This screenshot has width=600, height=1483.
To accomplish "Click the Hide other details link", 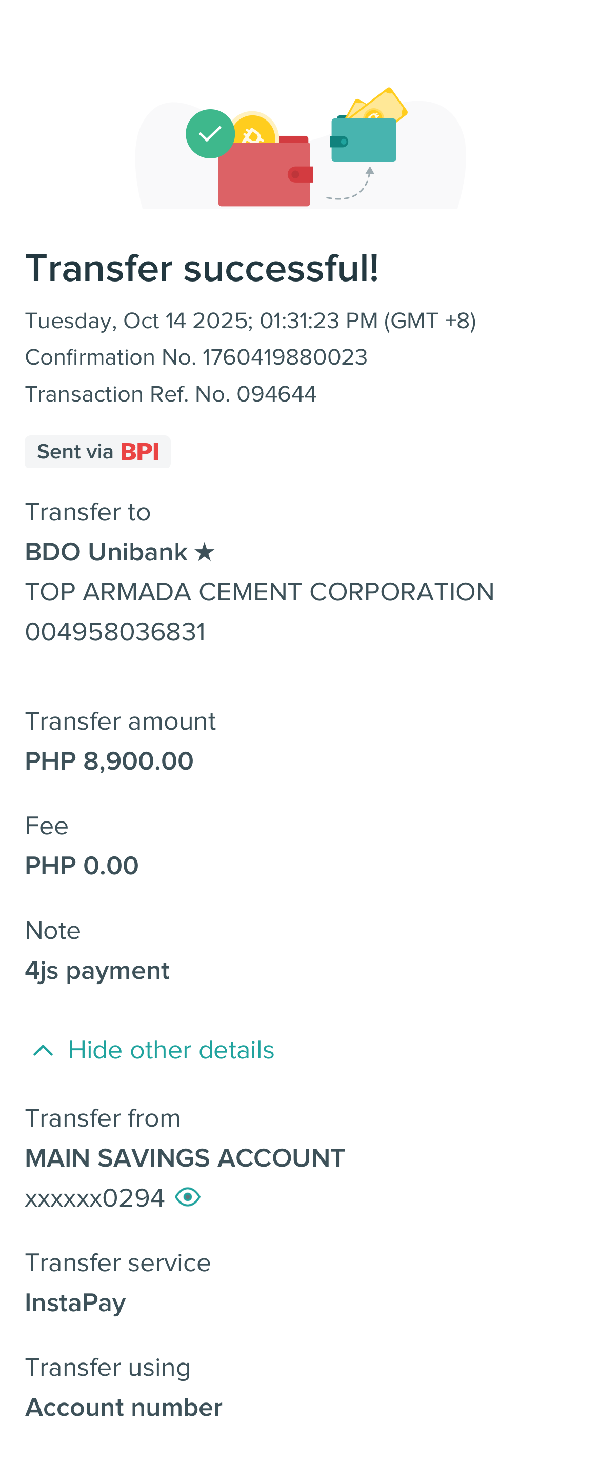I will [171, 1050].
